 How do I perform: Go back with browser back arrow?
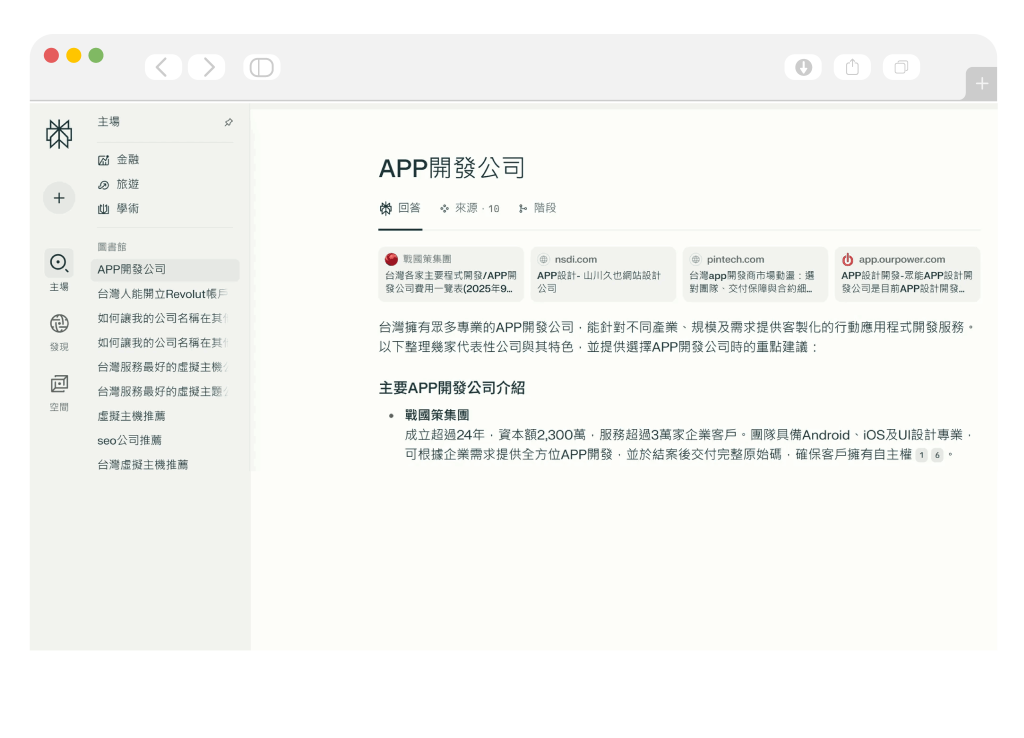(163, 67)
